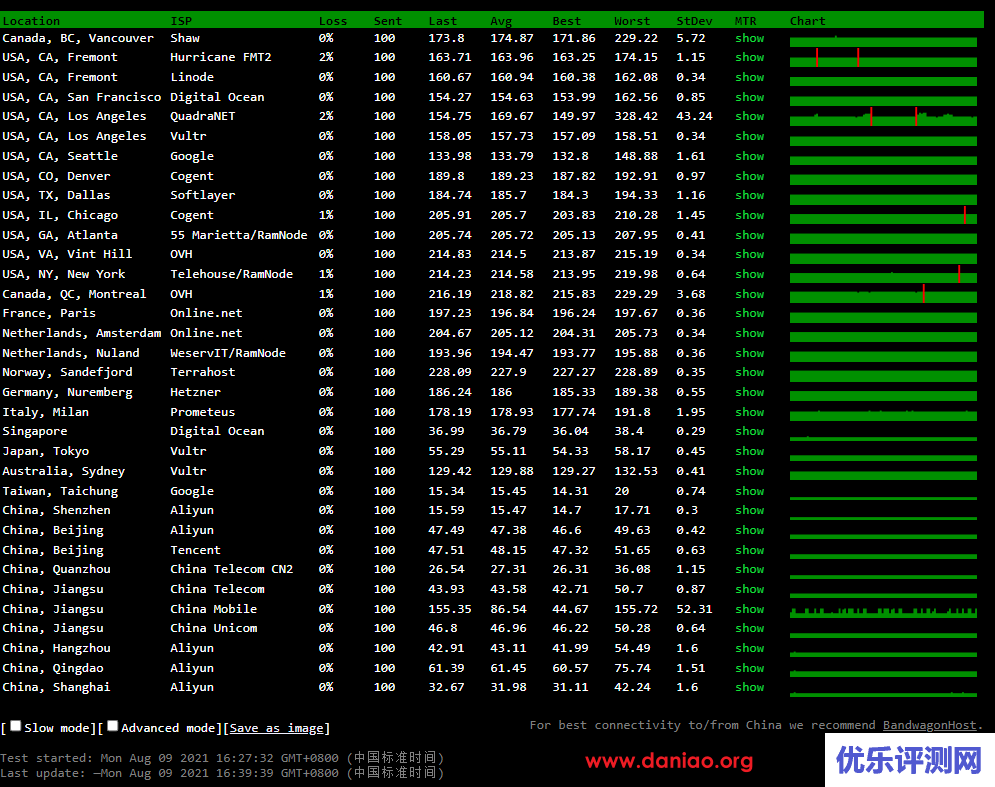Image resolution: width=995 pixels, height=787 pixels.
Task: Click the Location column header
Action: tap(31, 21)
